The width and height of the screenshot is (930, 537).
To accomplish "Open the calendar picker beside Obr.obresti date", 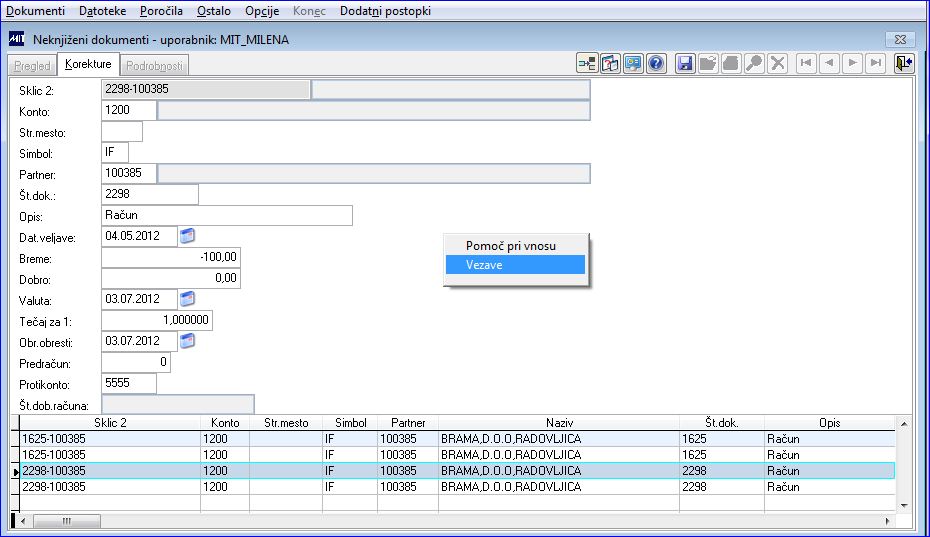I will coord(187,341).
